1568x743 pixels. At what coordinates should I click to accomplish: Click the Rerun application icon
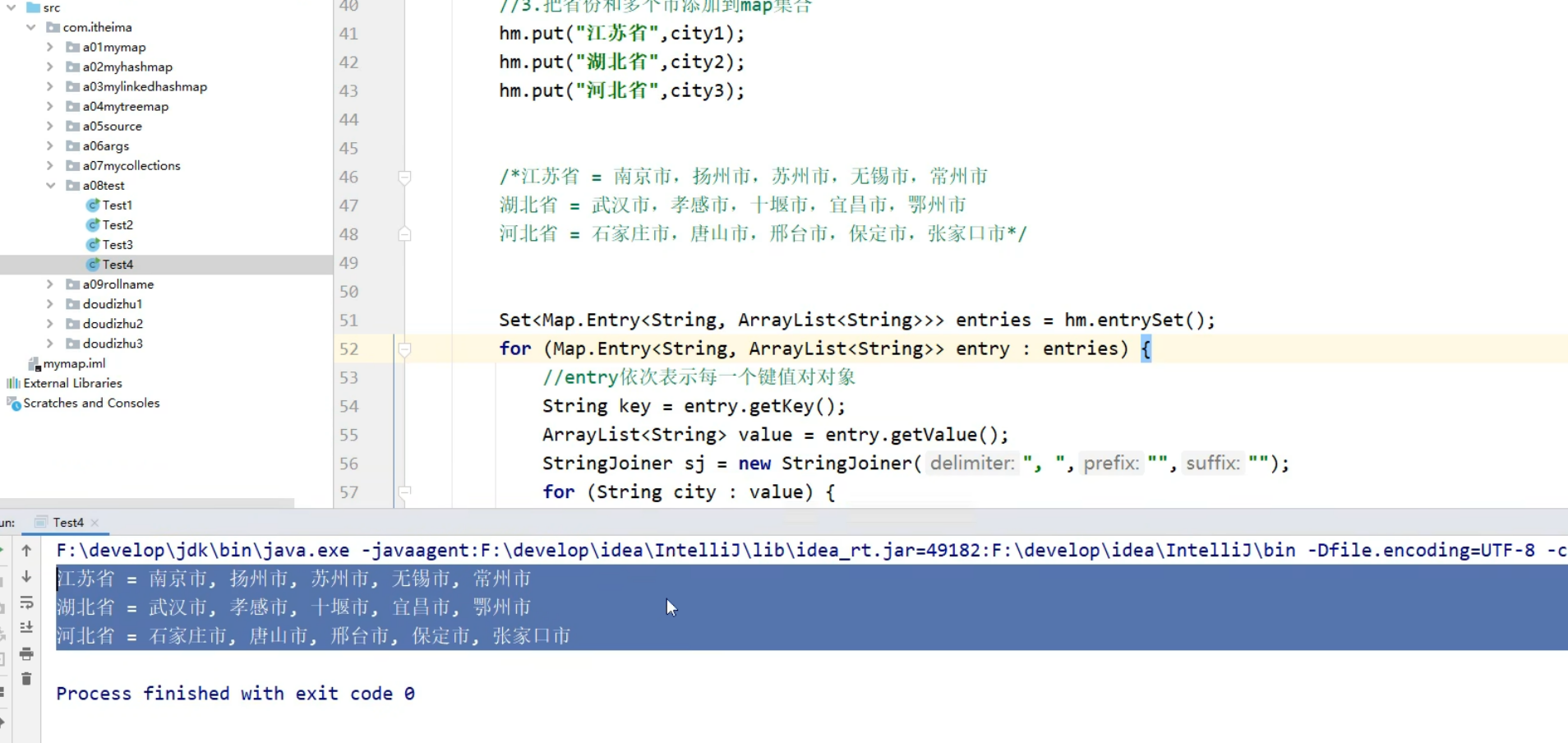3,549
